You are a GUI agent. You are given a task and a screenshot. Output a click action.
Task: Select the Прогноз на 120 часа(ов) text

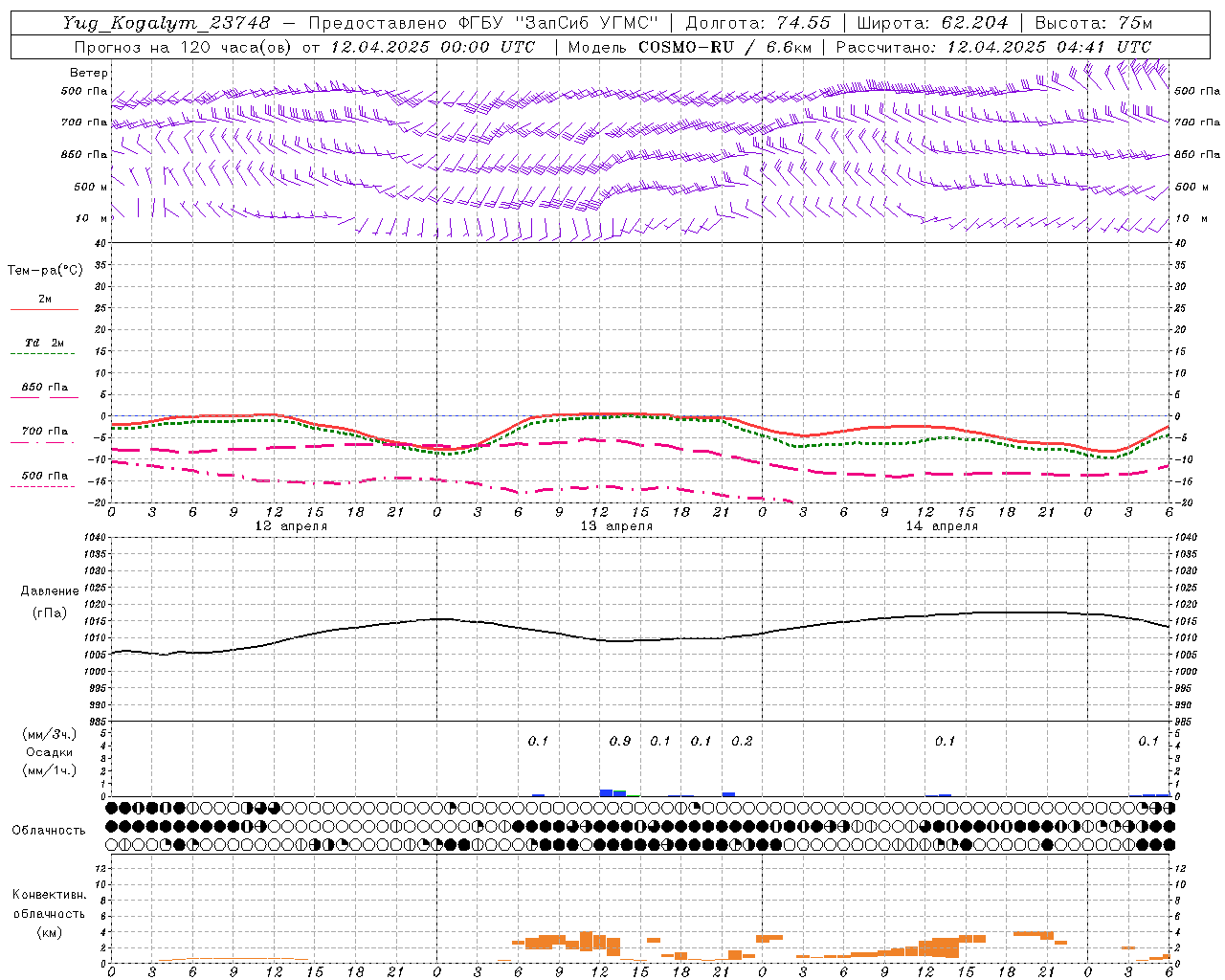pyautogui.click(x=185, y=47)
